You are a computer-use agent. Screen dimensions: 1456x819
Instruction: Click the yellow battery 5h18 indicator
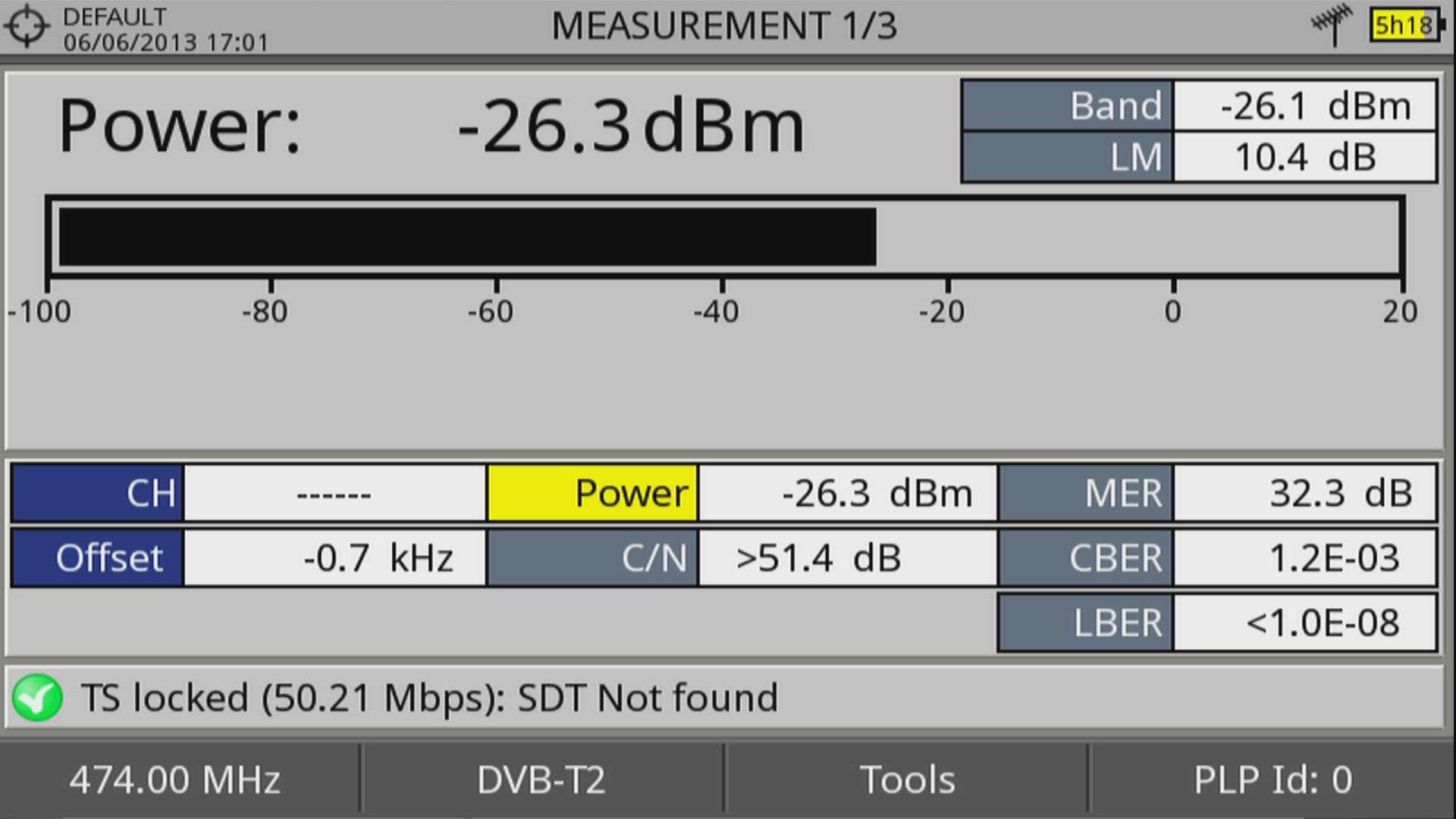[x=1404, y=26]
